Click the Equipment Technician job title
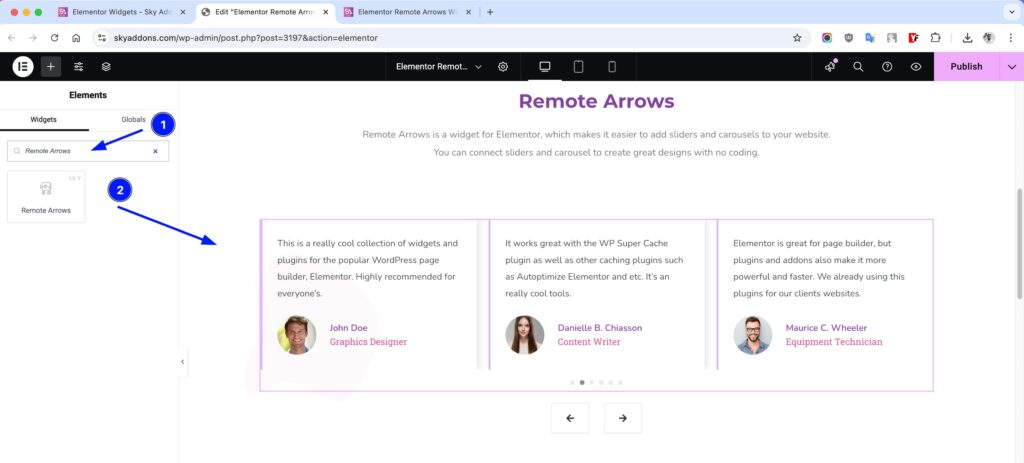Viewport: 1024px width, 463px height. [834, 342]
